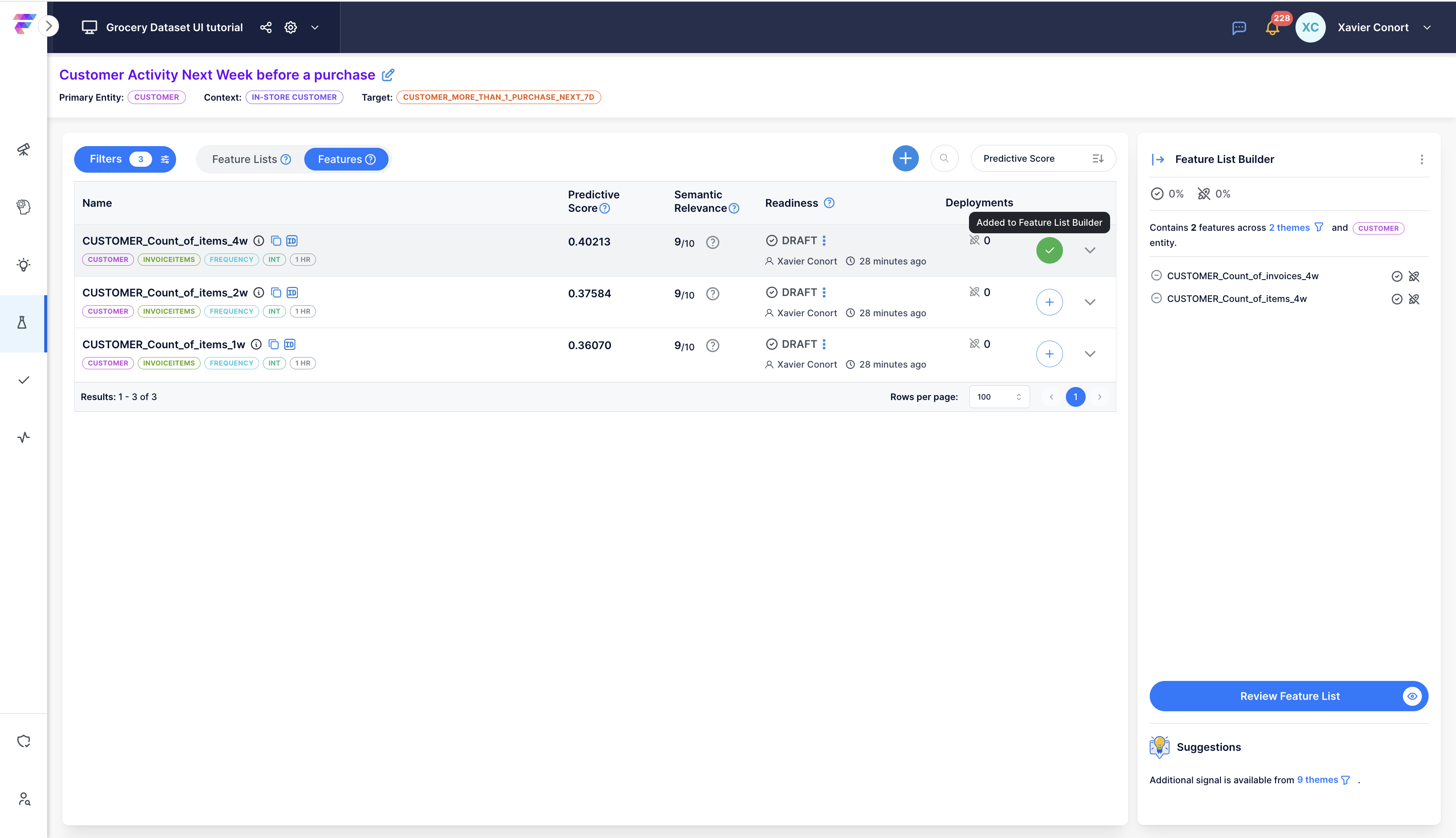Click Predictive Score column help icon
1456x838 pixels.
(x=605, y=208)
